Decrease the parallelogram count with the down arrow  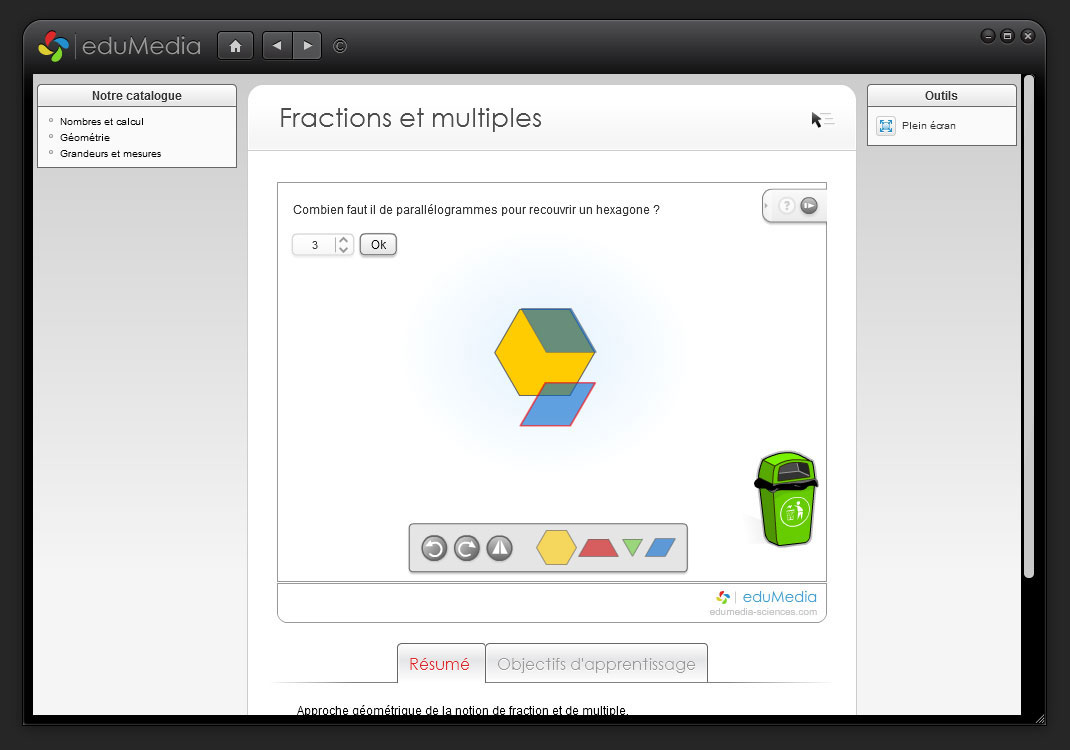344,250
